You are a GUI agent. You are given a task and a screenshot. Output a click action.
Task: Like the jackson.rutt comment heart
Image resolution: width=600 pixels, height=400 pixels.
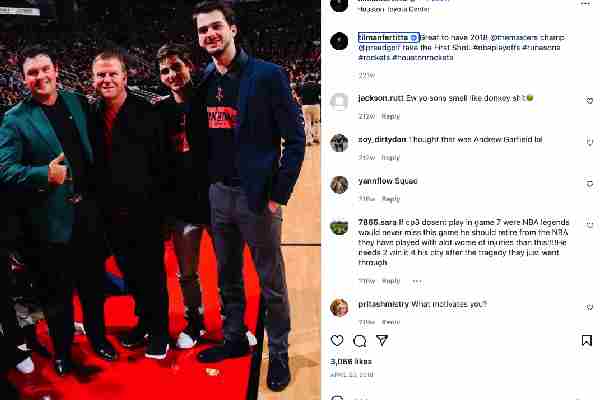[590, 101]
